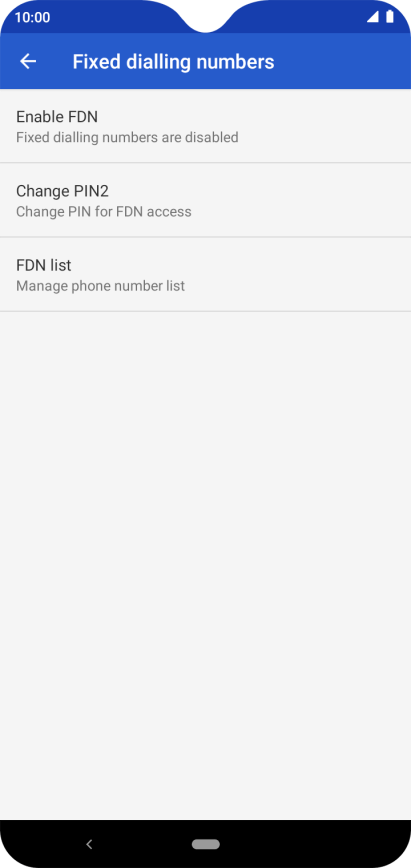Tap 'Fixed dialling numbers are disabled' status text

pyautogui.click(x=127, y=137)
